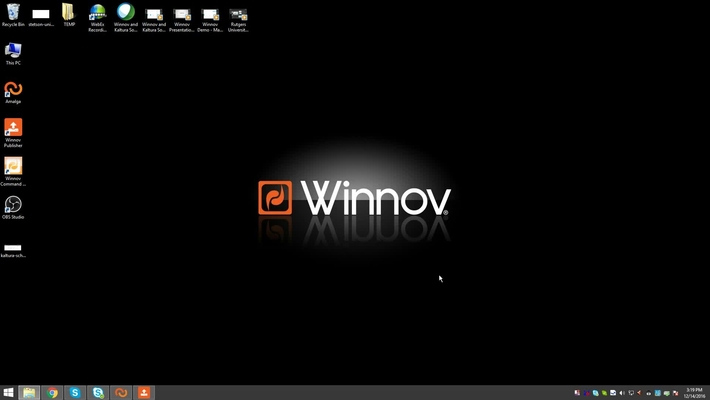710x400 pixels.
Task: Open This PC
Action: tap(13, 54)
